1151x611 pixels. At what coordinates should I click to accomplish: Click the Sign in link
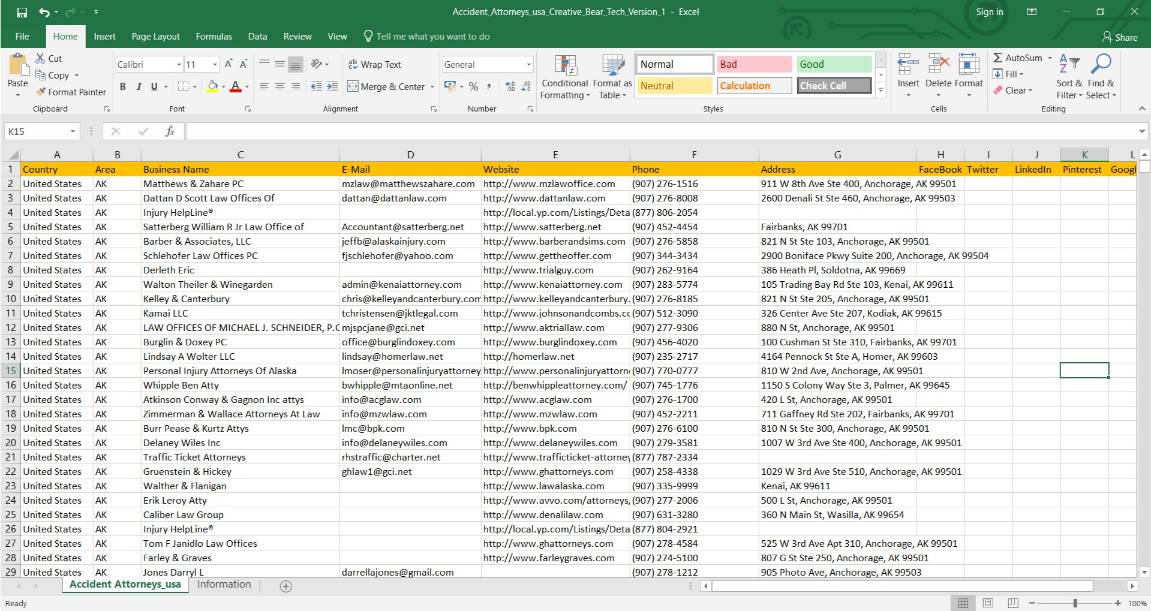tap(989, 12)
